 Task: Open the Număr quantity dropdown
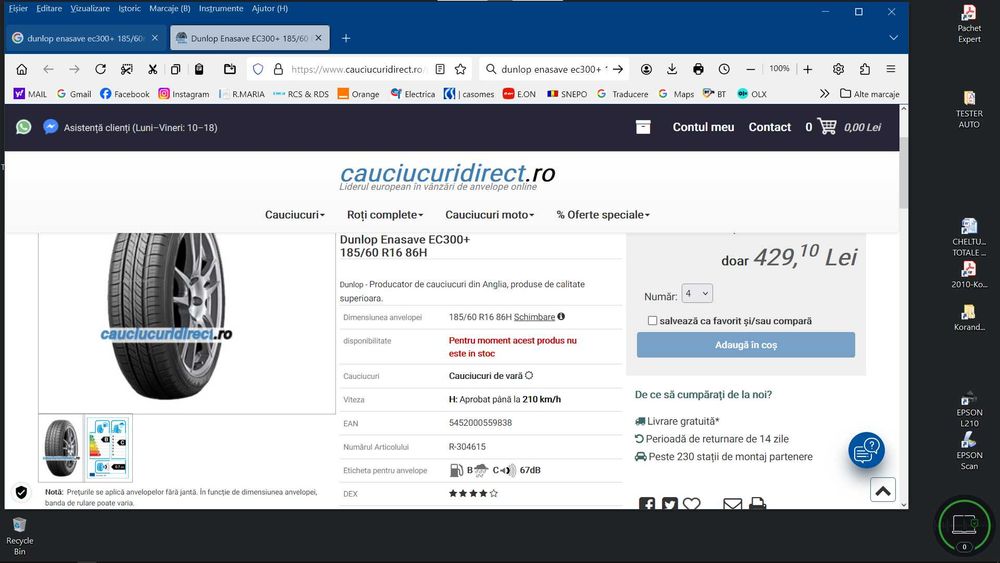click(x=697, y=293)
